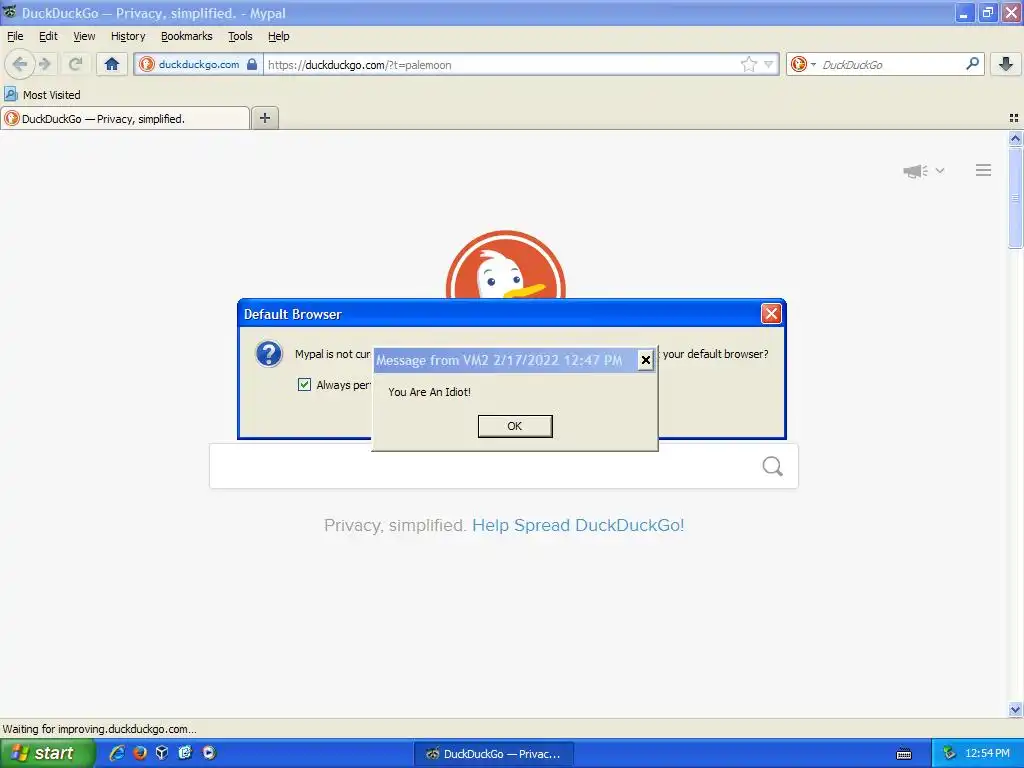Open the View menu
The width and height of the screenshot is (1024, 768).
pos(84,36)
